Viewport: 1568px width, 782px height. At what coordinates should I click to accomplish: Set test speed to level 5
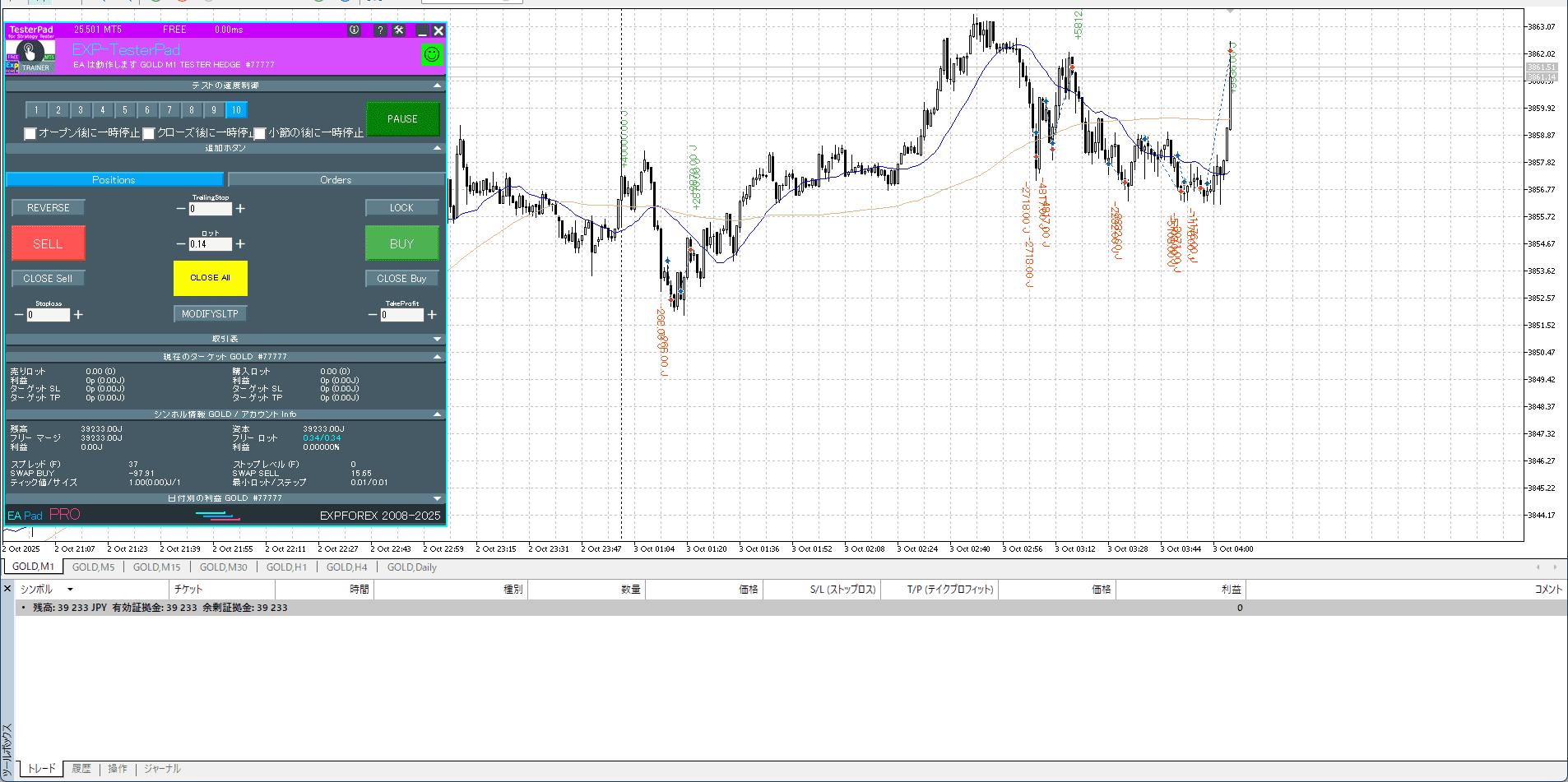[x=125, y=110]
